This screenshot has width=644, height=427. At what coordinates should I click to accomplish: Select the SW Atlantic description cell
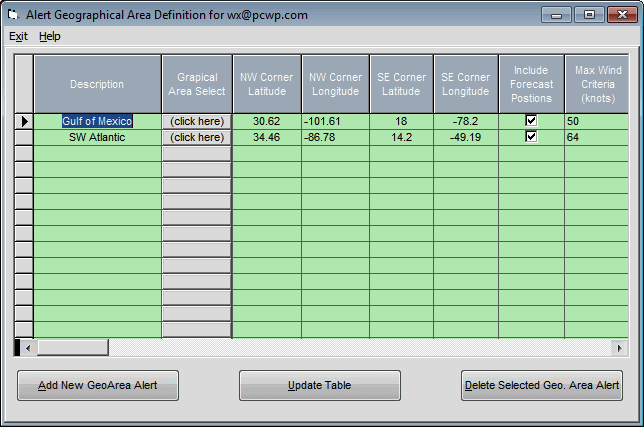coord(97,137)
